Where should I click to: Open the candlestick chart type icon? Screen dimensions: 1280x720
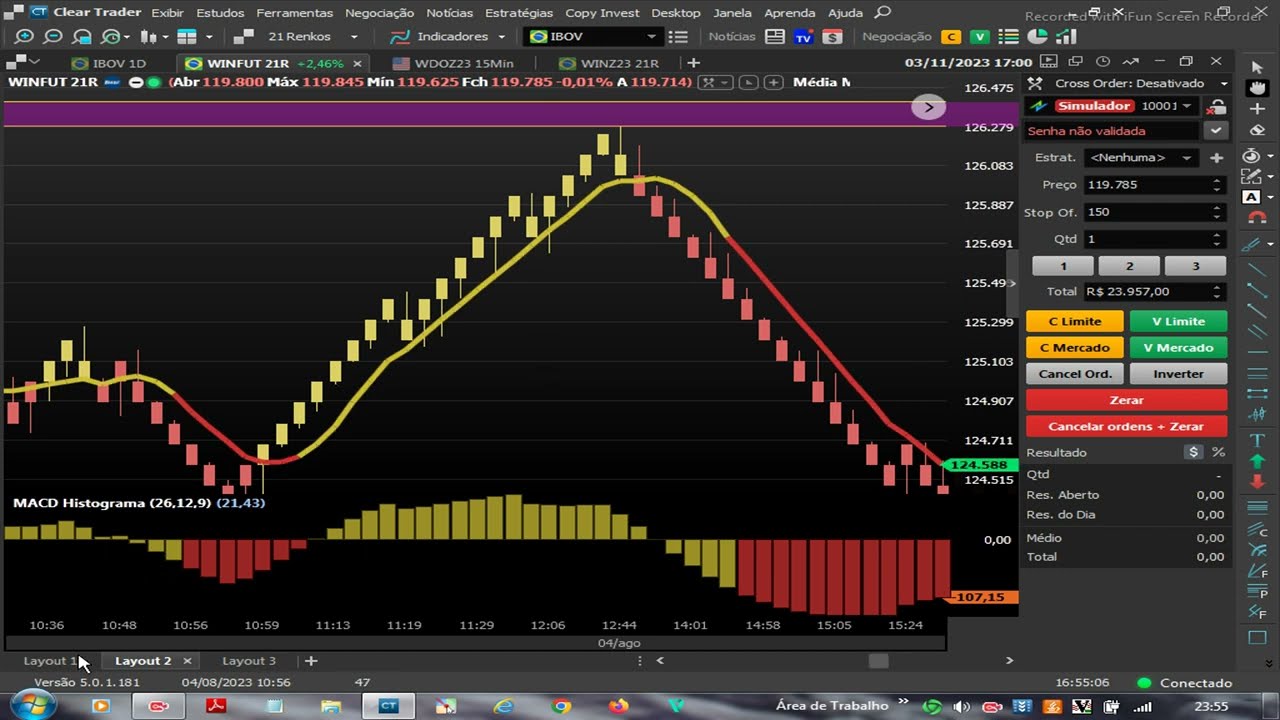148,36
